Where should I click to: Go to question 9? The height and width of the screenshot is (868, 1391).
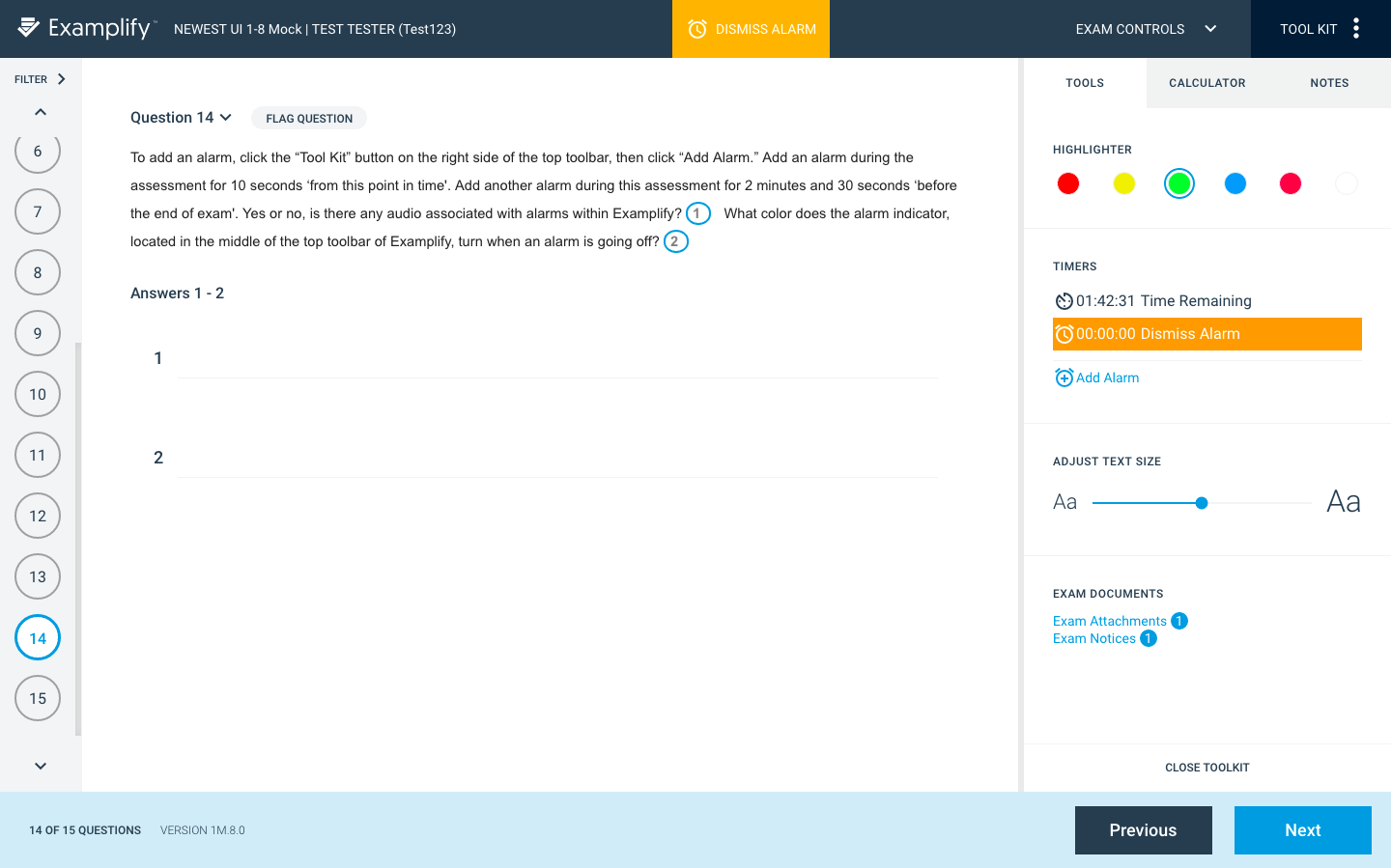point(38,333)
